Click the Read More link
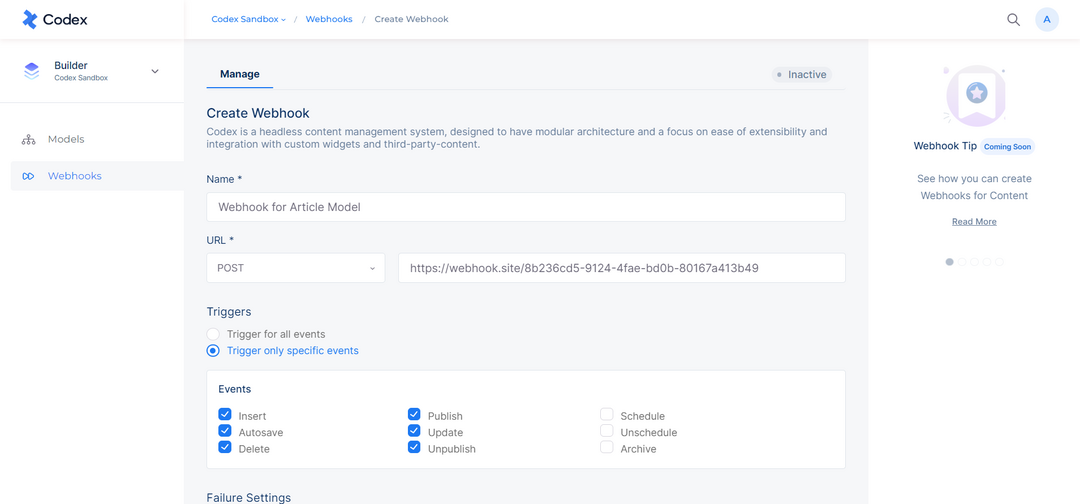 pyautogui.click(x=974, y=222)
